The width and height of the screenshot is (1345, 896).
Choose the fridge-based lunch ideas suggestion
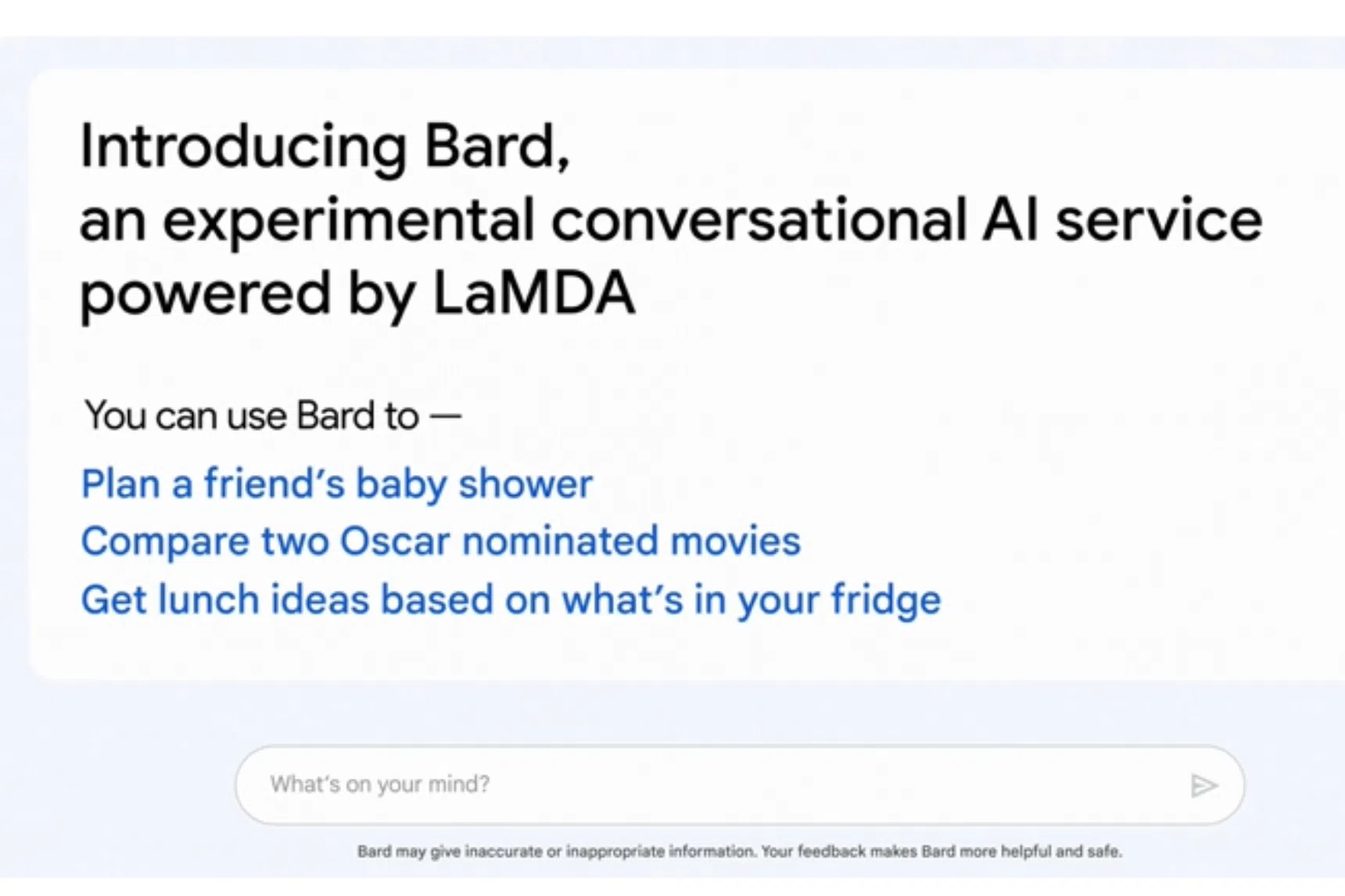point(511,600)
